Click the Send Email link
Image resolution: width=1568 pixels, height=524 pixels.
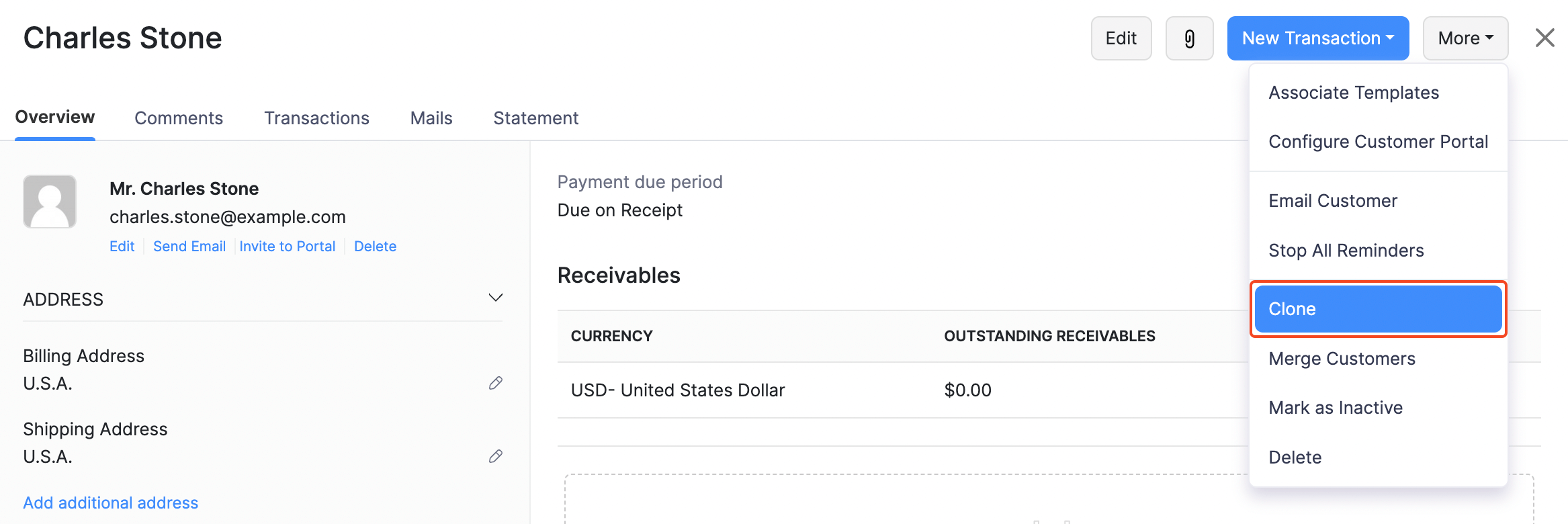point(189,247)
